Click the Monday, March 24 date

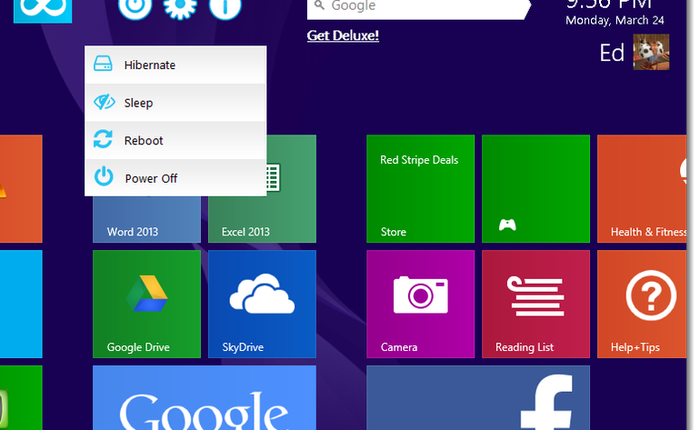tap(615, 20)
